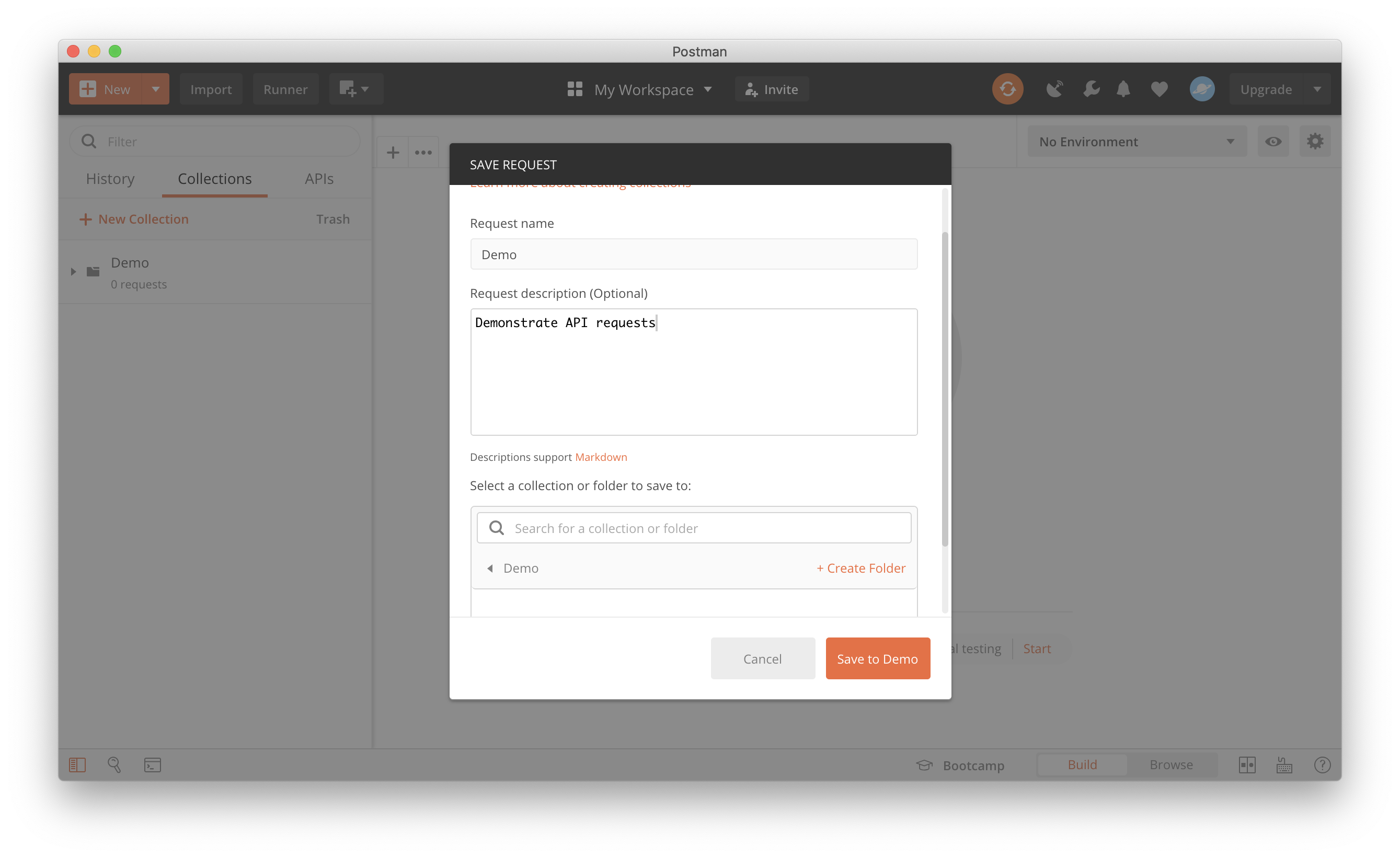Open the Postman console icon
This screenshot has height=858, width=1400.
152,765
